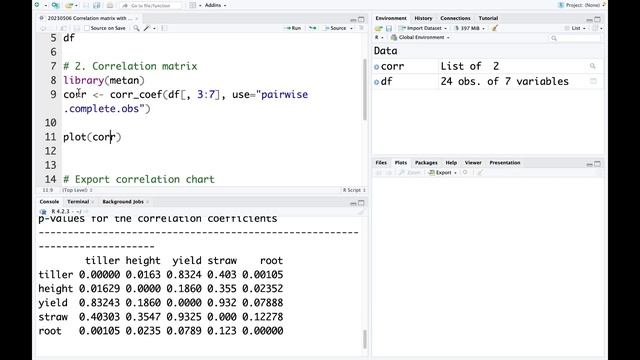Open the R language selector dropdown
640x360 pixels.
pos(379,38)
